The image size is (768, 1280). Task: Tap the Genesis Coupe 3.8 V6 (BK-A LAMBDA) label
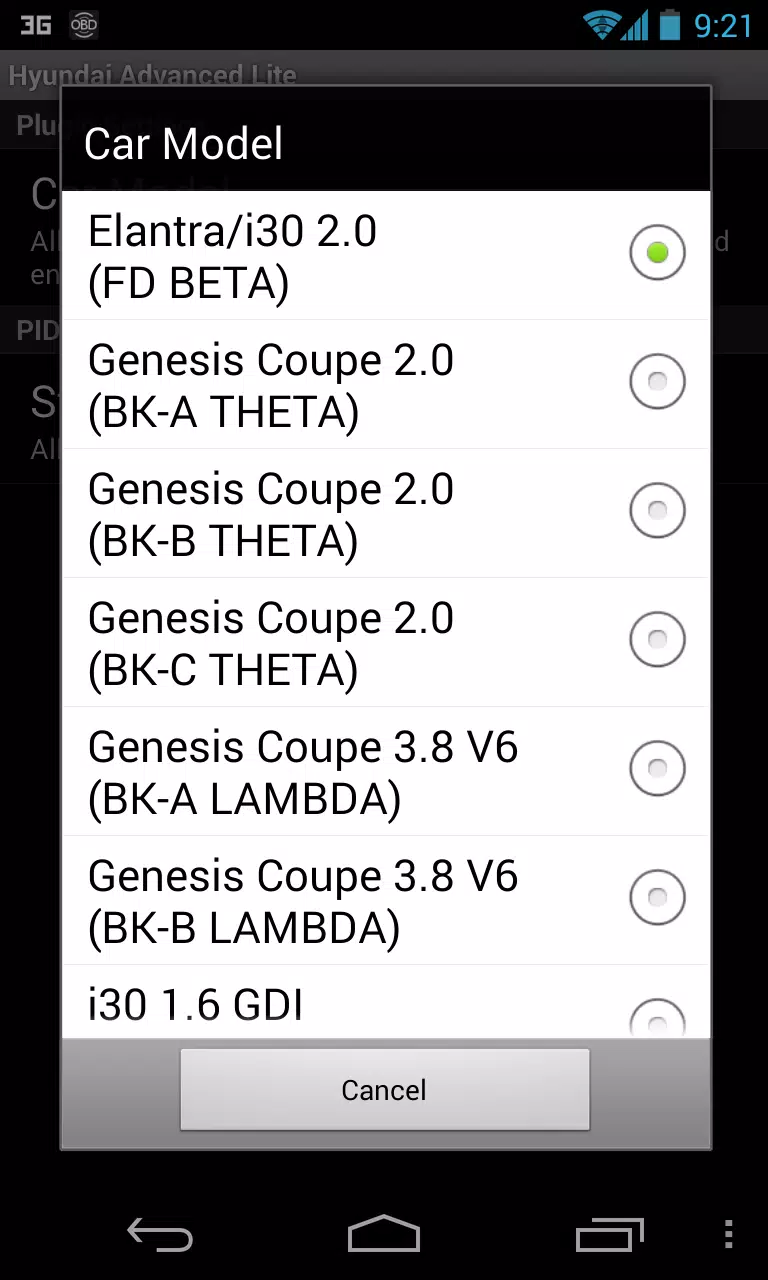click(x=303, y=772)
